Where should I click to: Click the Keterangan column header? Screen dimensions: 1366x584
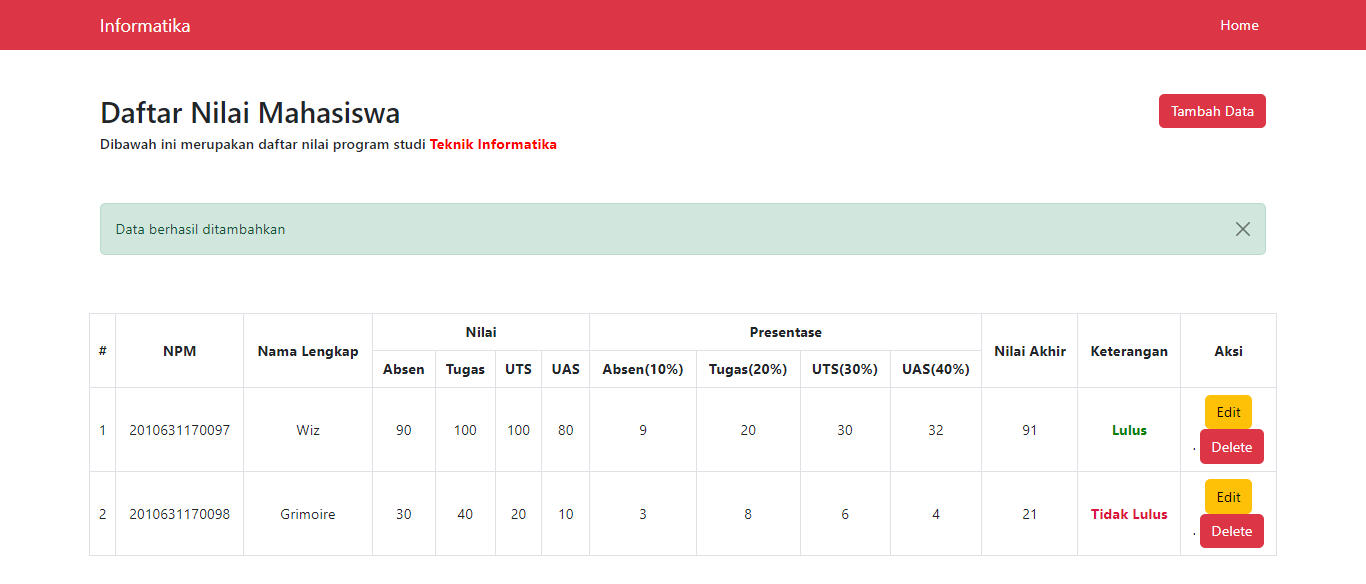(1129, 351)
